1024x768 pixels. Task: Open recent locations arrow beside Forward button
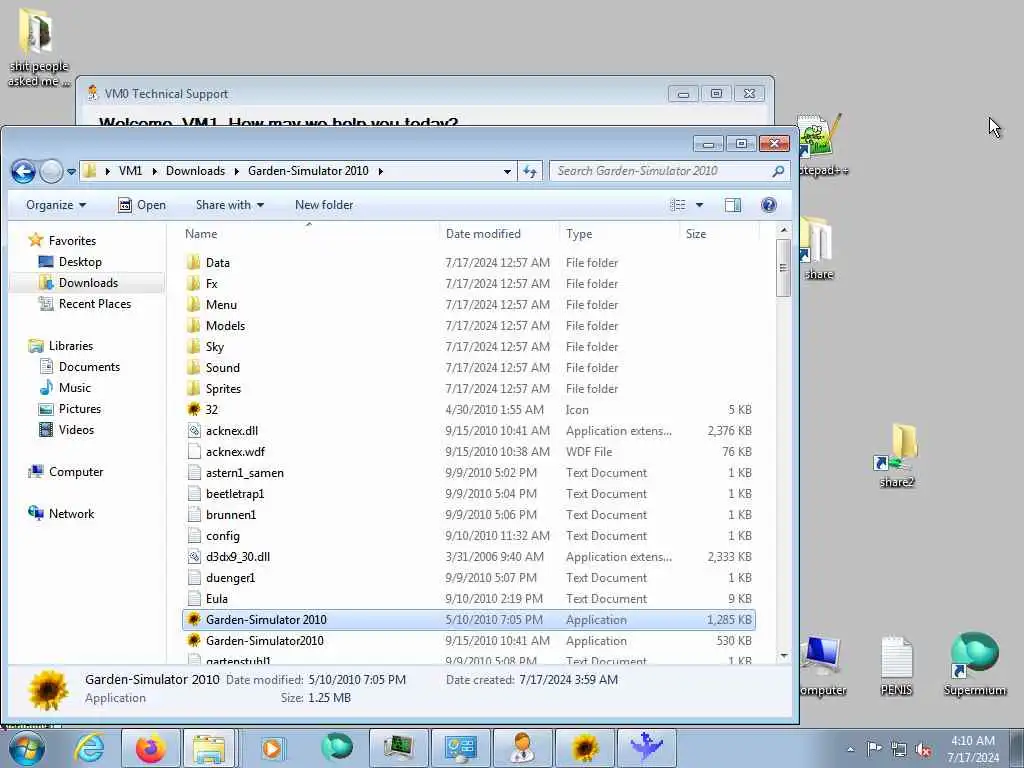click(71, 172)
